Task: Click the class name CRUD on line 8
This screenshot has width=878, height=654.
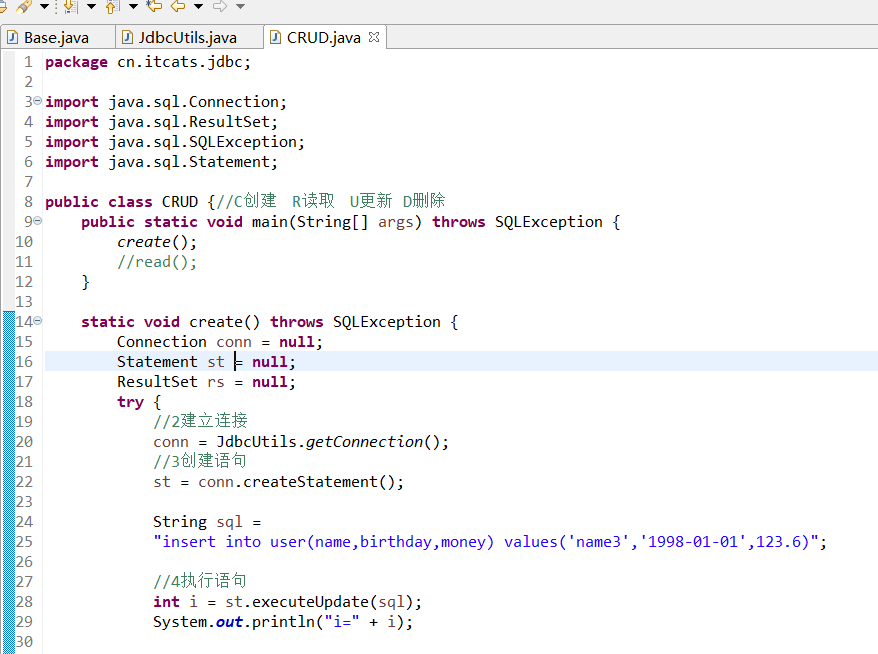Action: tap(180, 202)
